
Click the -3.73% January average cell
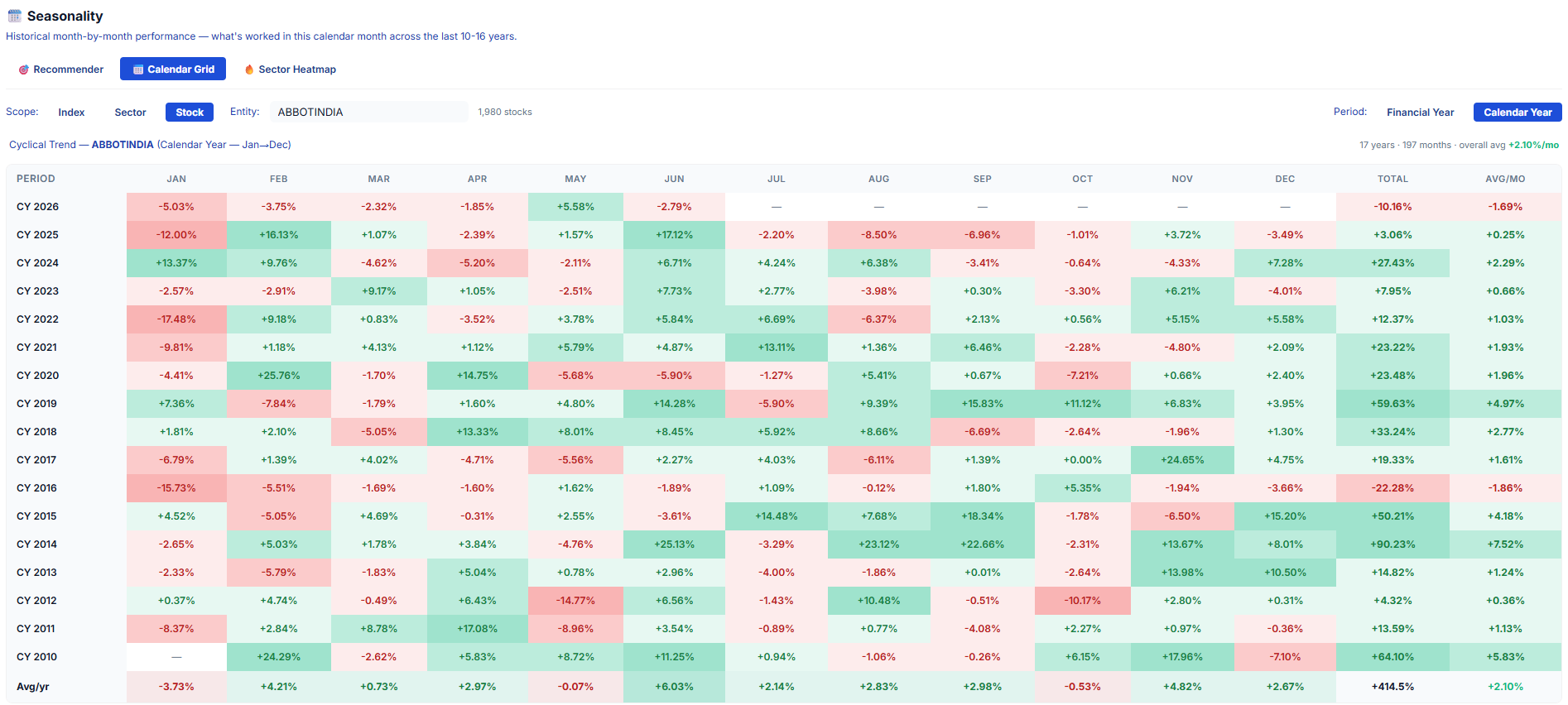point(176,687)
